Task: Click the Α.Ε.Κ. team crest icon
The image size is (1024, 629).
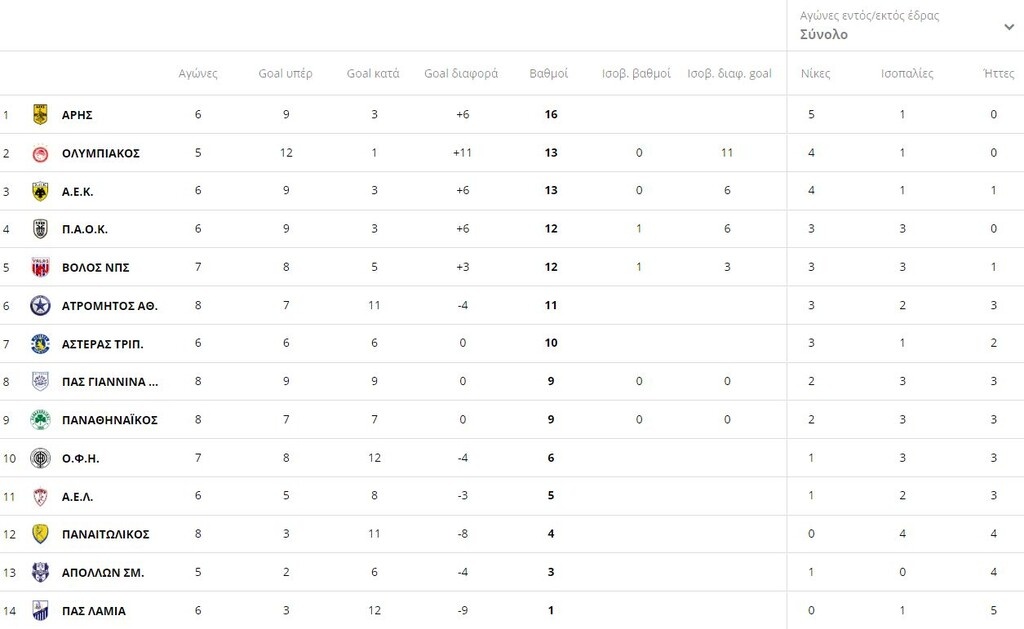Action: (x=40, y=191)
